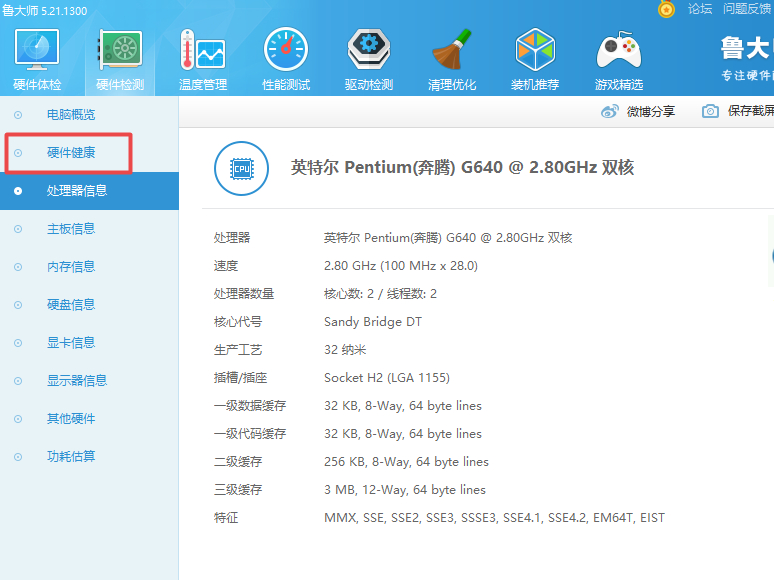The height and width of the screenshot is (580, 774).
Task: Click the speed value 2.80 GHz (100 MHz x 28.0)
Action: (401, 266)
